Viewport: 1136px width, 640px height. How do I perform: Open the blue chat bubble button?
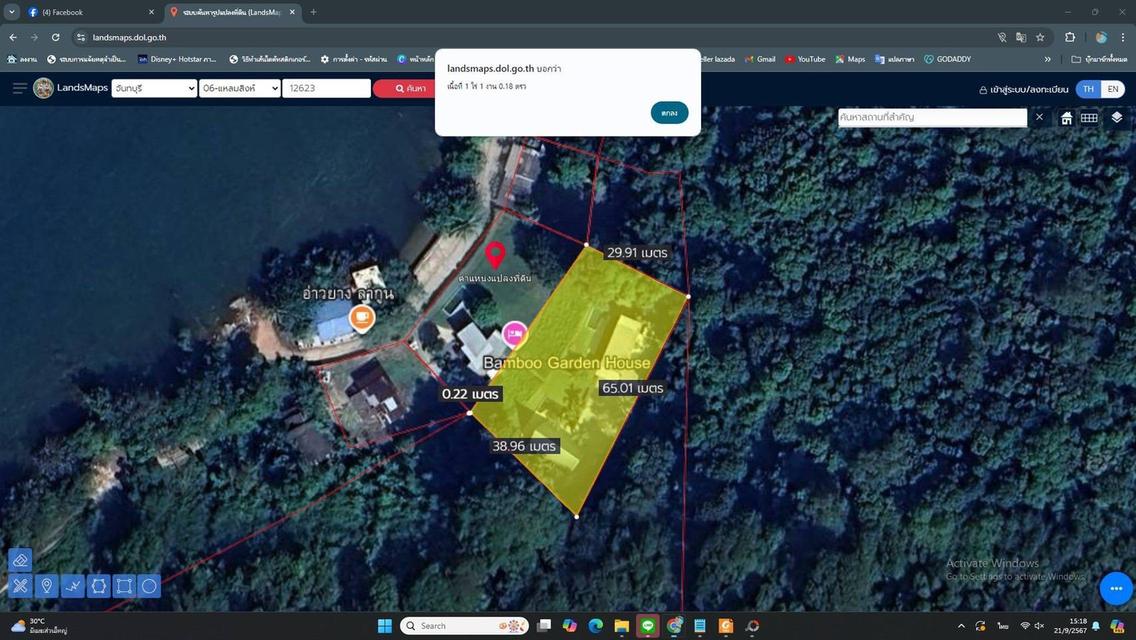point(1116,589)
